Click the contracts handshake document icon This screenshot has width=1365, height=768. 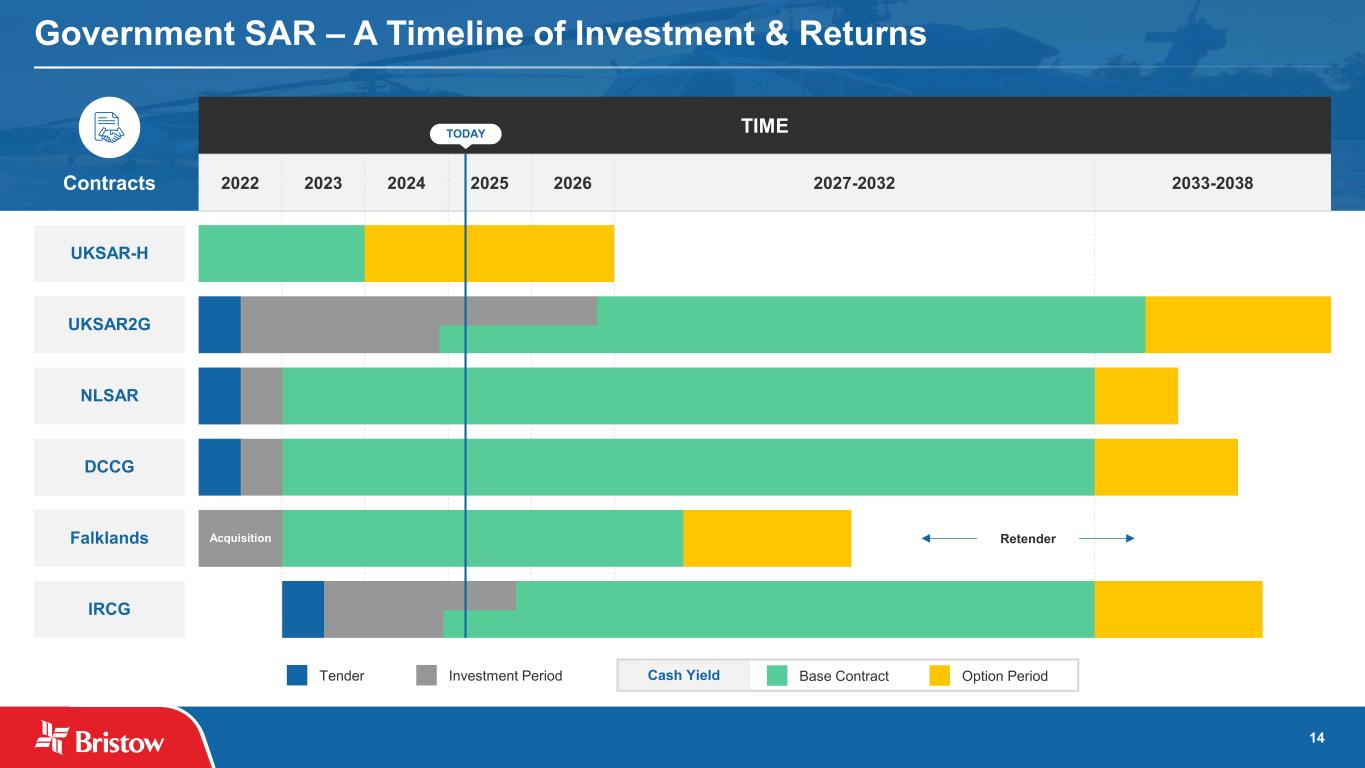(x=109, y=127)
